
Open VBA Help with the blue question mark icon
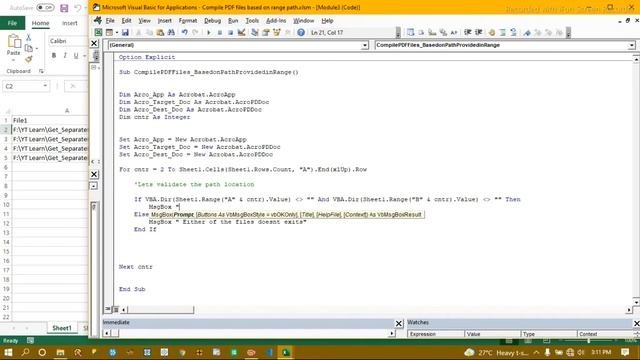[301, 32]
